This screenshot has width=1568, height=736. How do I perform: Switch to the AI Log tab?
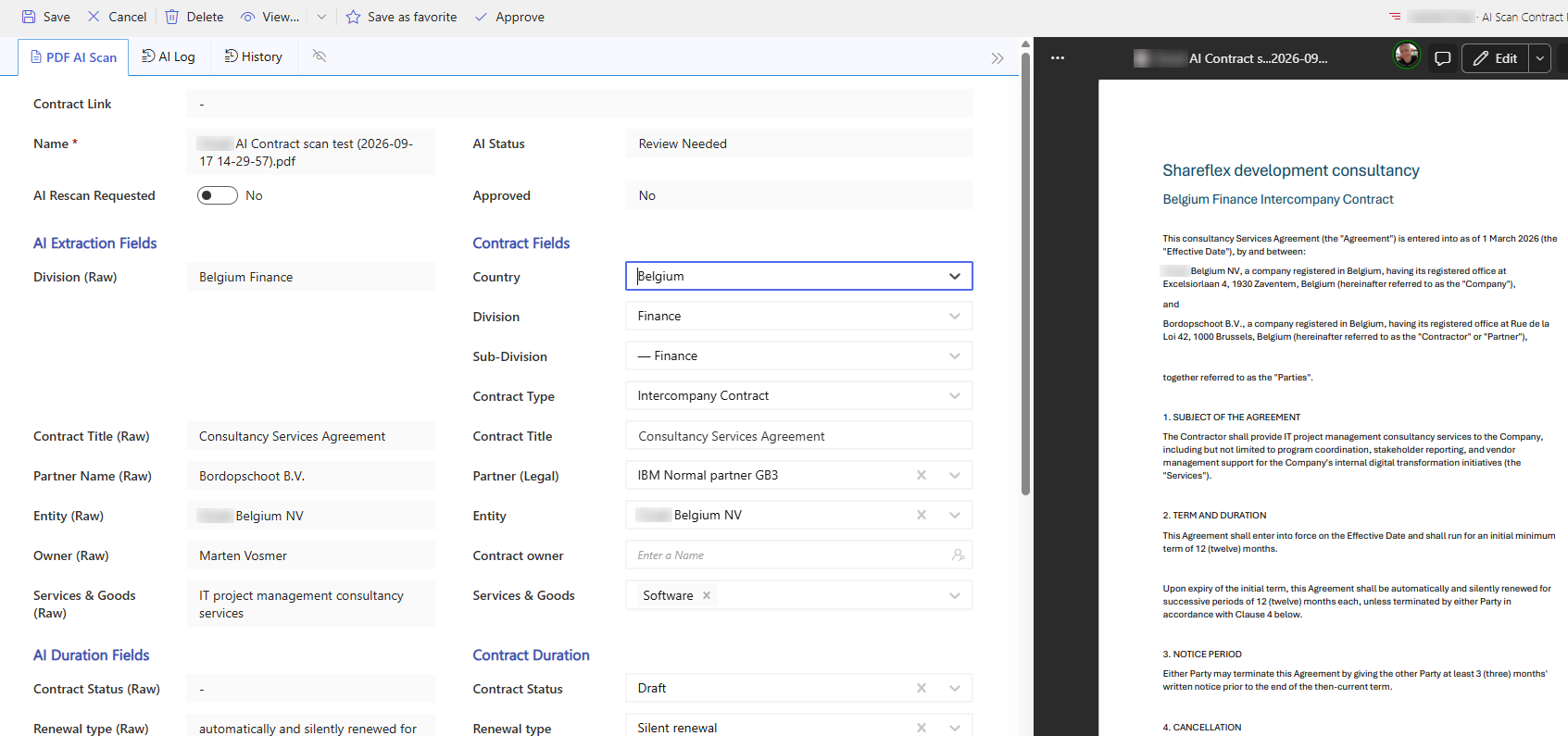(169, 56)
